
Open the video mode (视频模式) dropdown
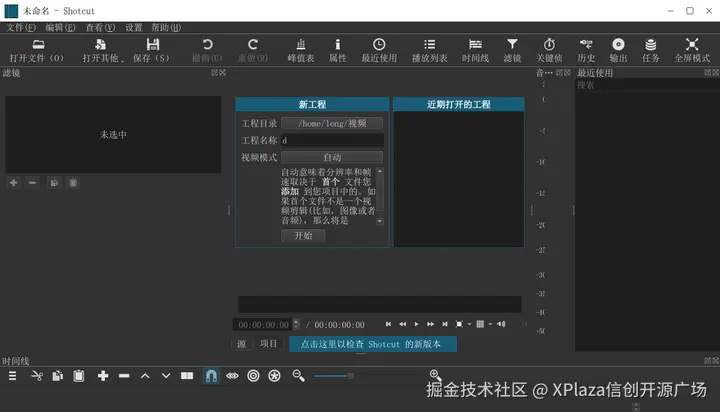(x=332, y=158)
